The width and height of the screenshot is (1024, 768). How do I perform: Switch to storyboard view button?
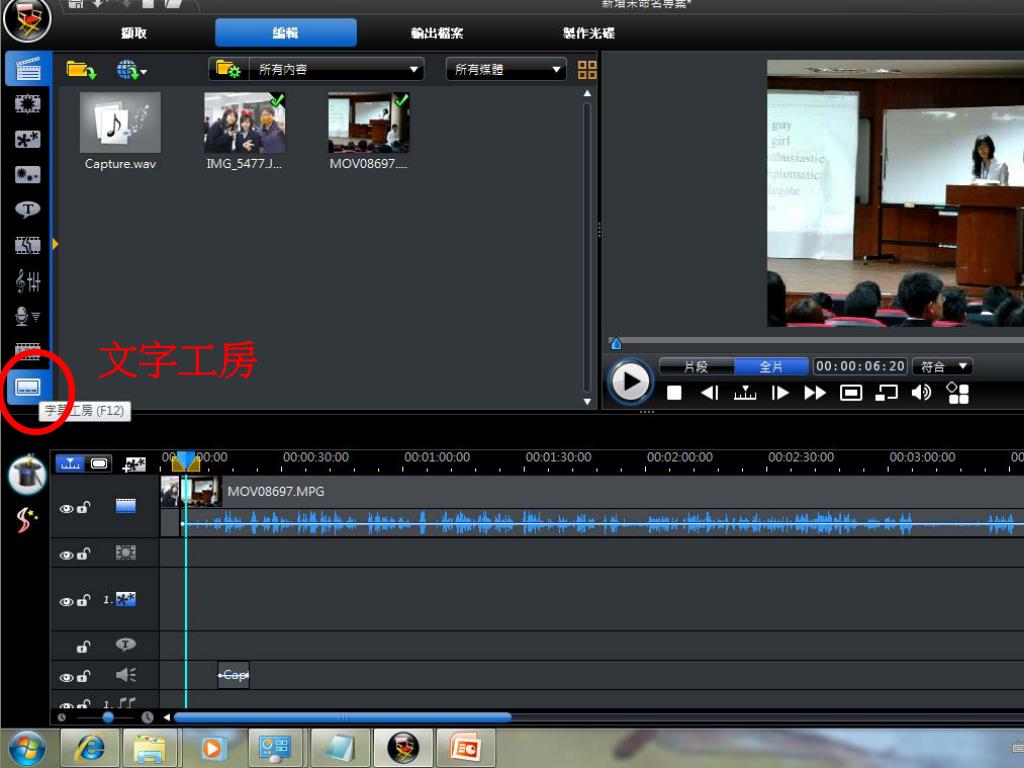tap(99, 464)
